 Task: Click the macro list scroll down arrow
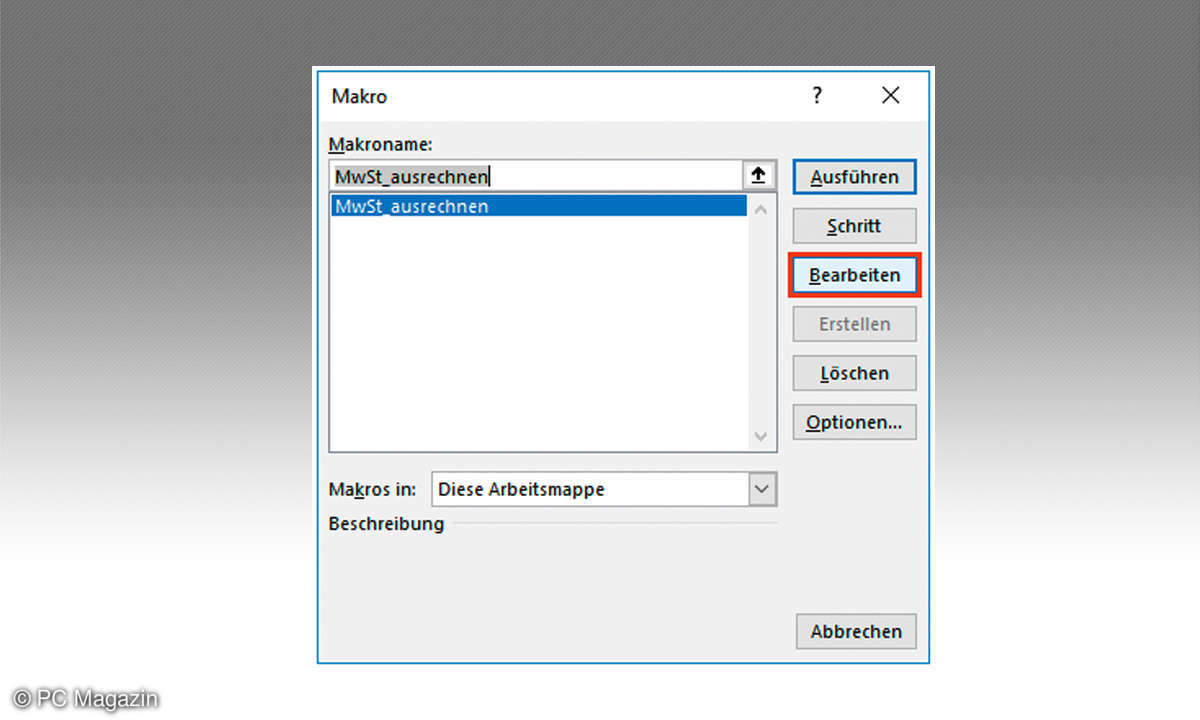[761, 437]
